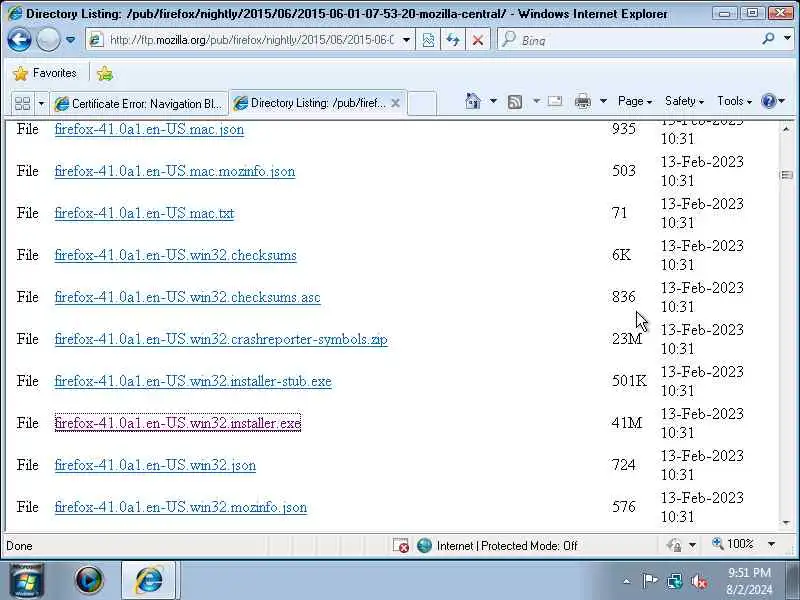The height and width of the screenshot is (600, 800).
Task: Click the Add to Favorites Bar icon
Action: pos(105,73)
